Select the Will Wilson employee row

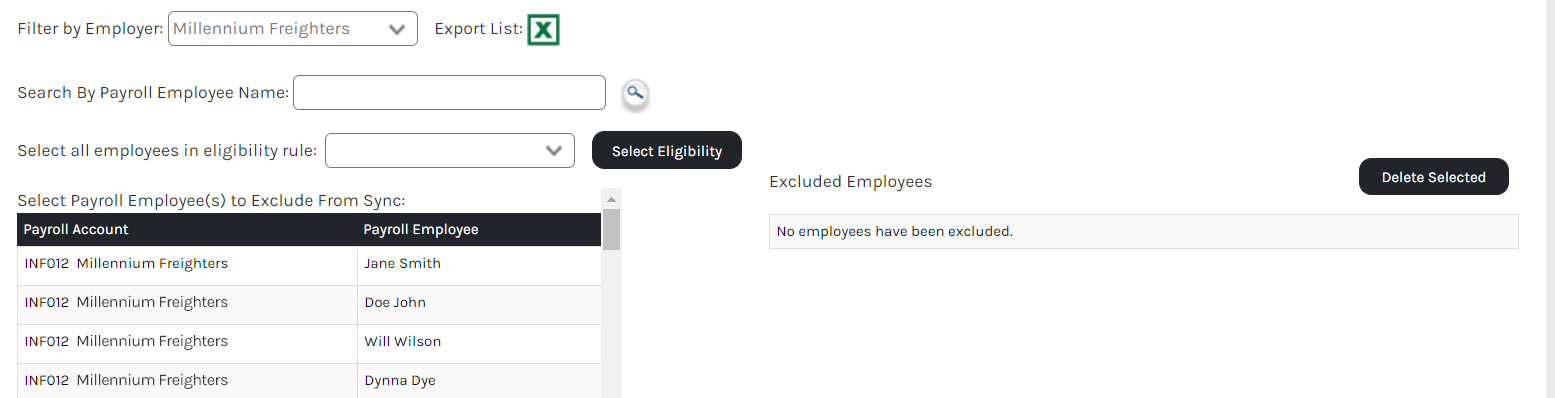tap(309, 343)
